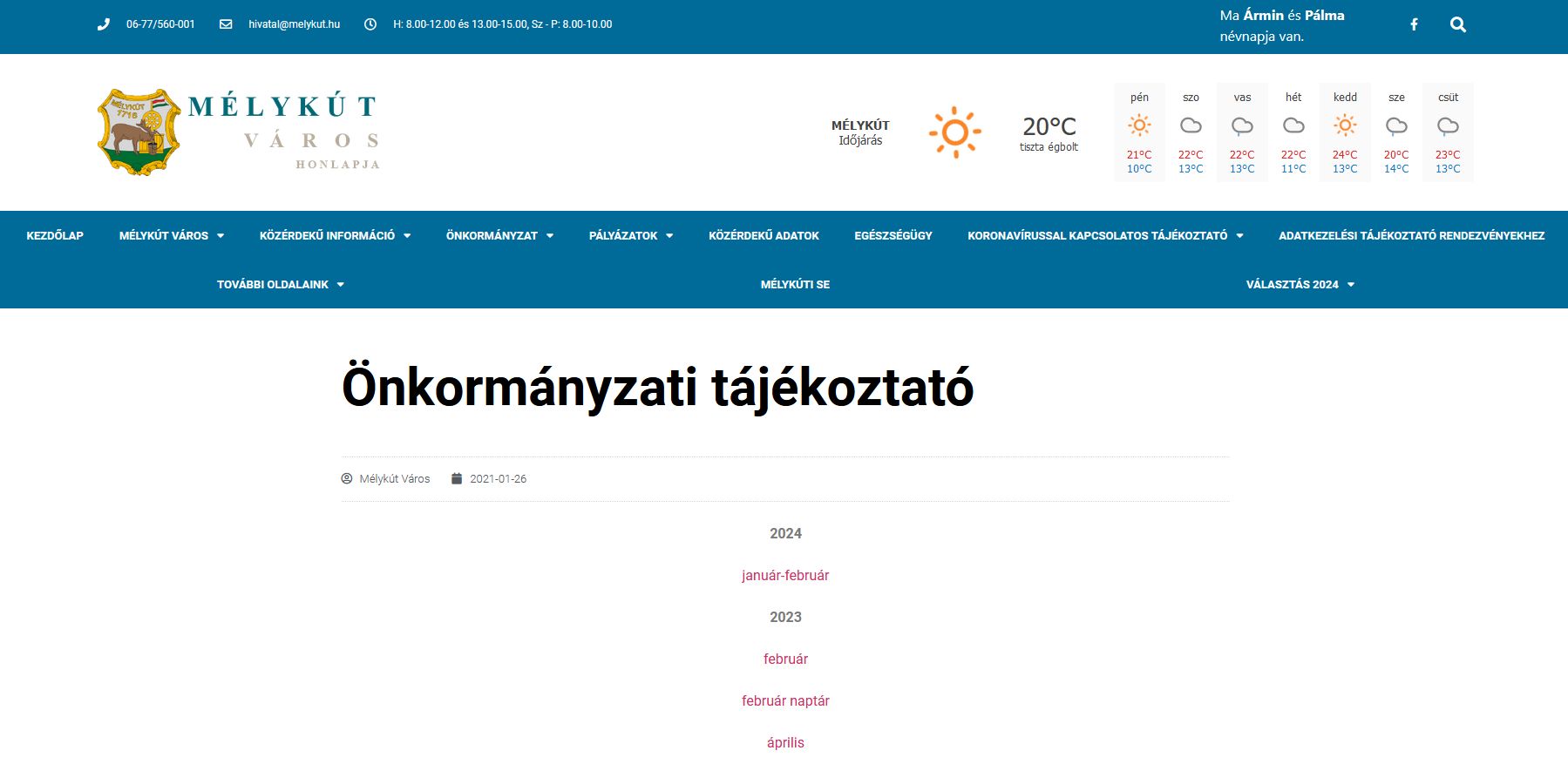The image size is (1568, 771).
Task: Click the Mélykút Időjárás weather label
Action: point(860,132)
